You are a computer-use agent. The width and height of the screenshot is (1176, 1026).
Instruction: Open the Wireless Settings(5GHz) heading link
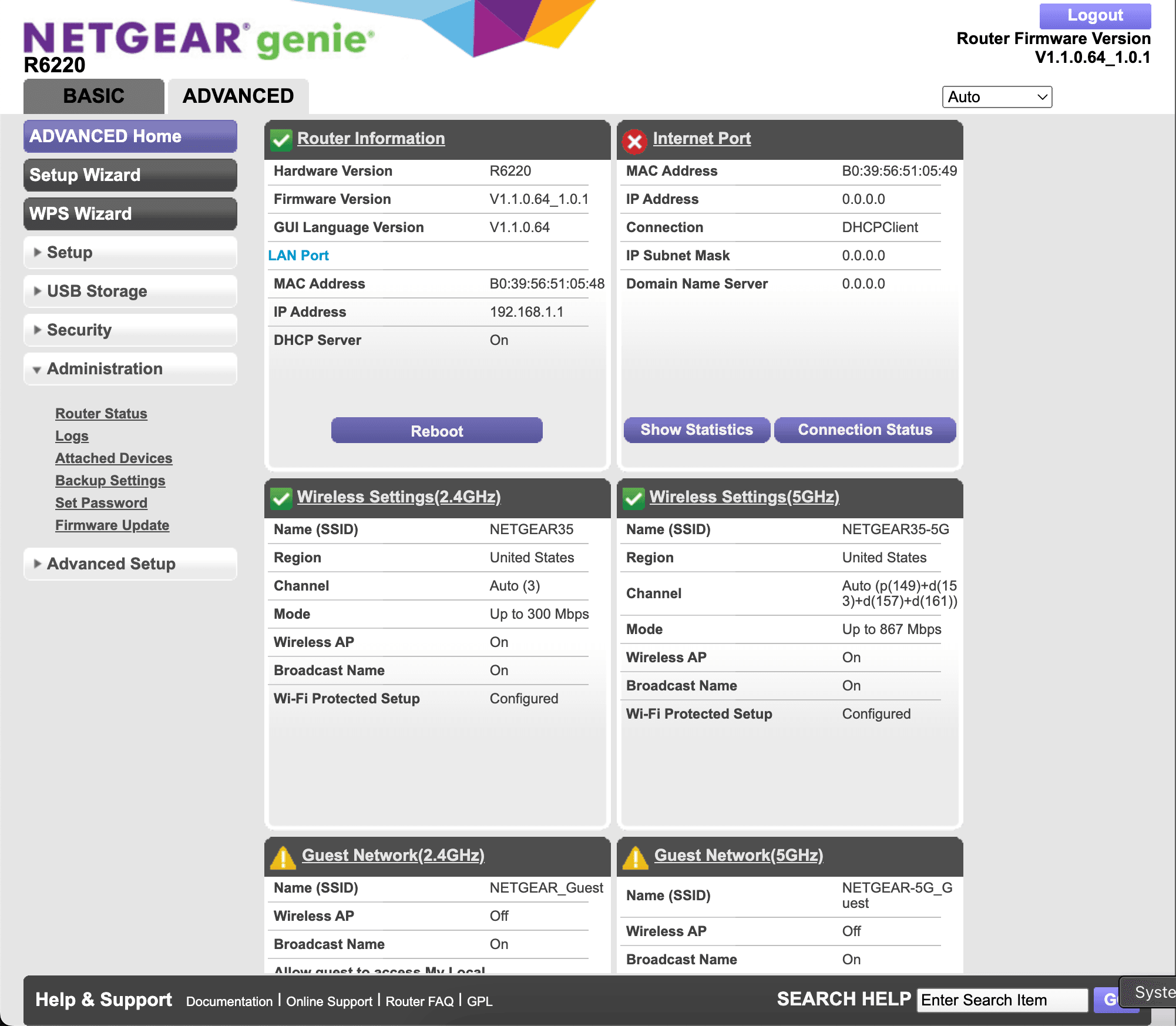tap(744, 497)
